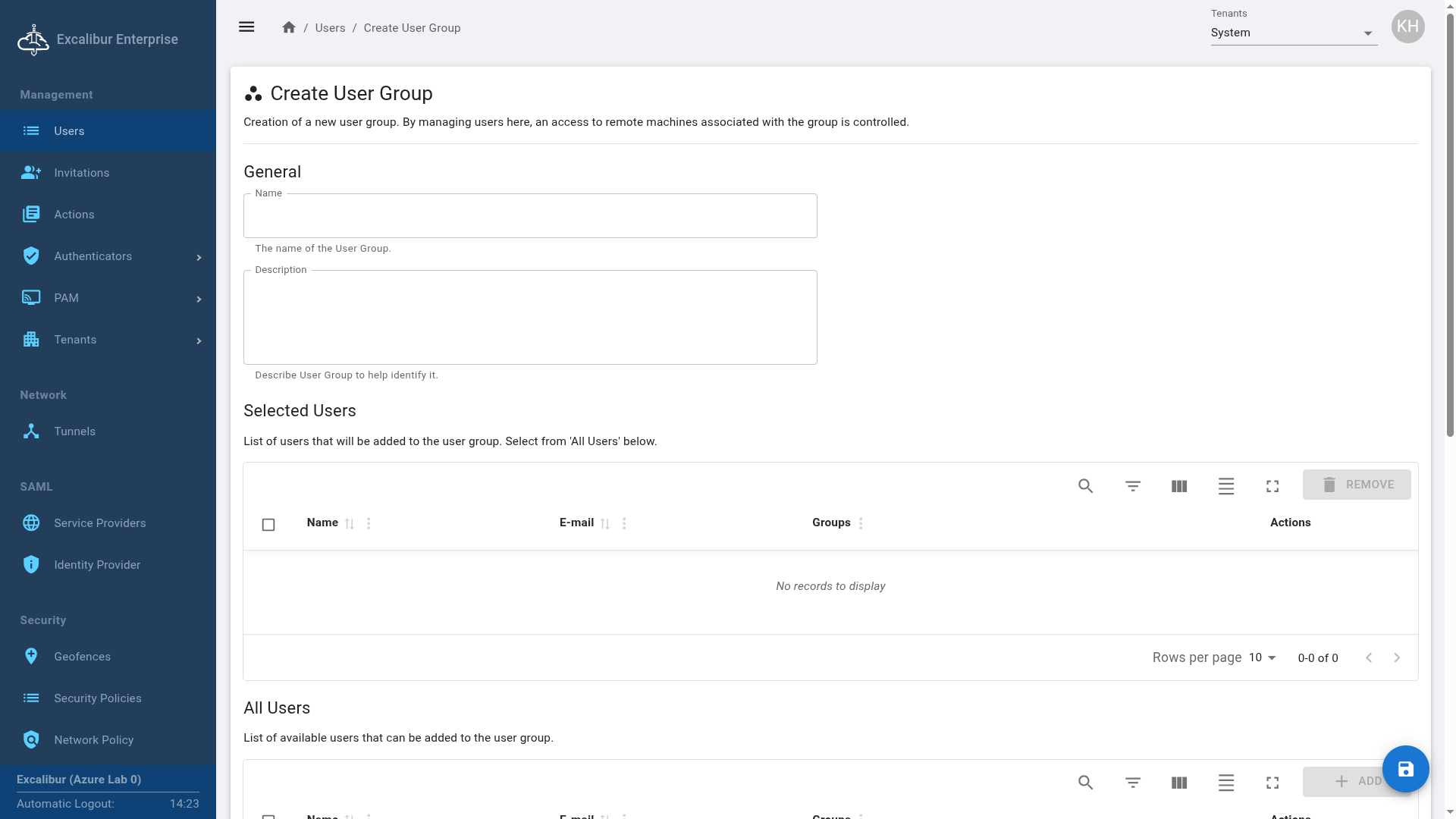
Task: Open Security Policies in sidebar
Action: pyautogui.click(x=97, y=698)
